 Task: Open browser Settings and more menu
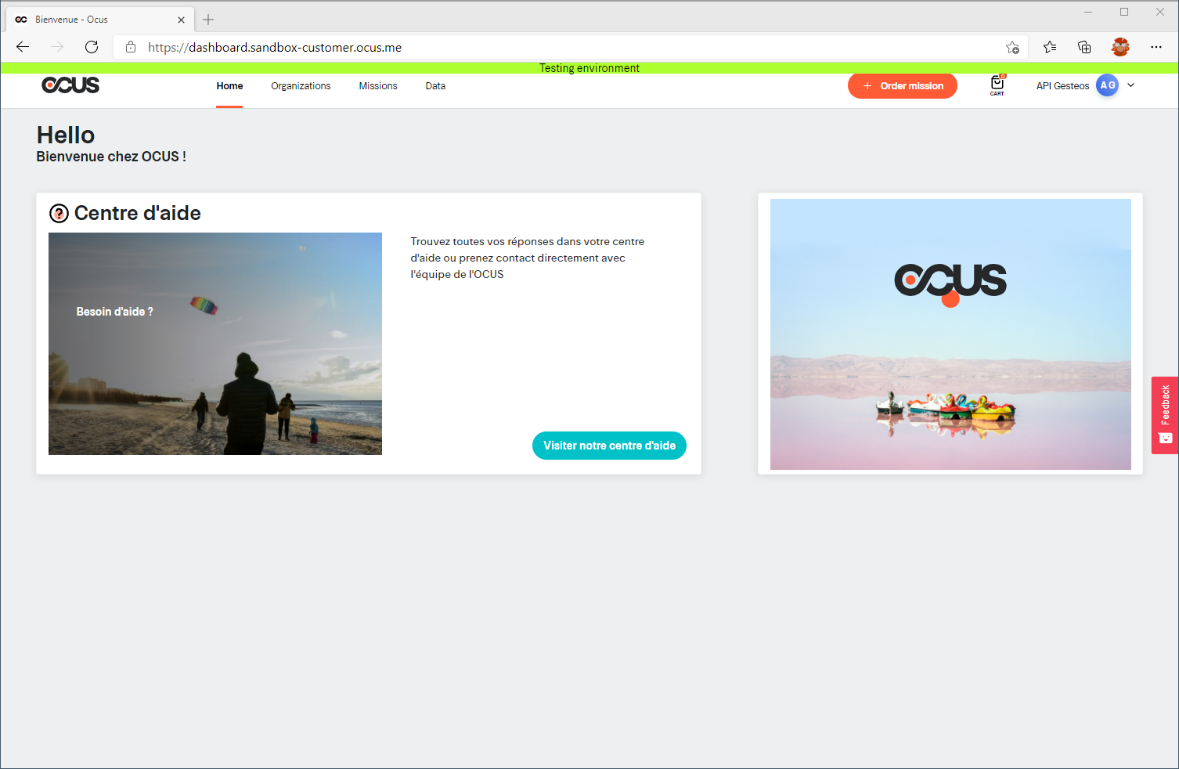point(1156,47)
